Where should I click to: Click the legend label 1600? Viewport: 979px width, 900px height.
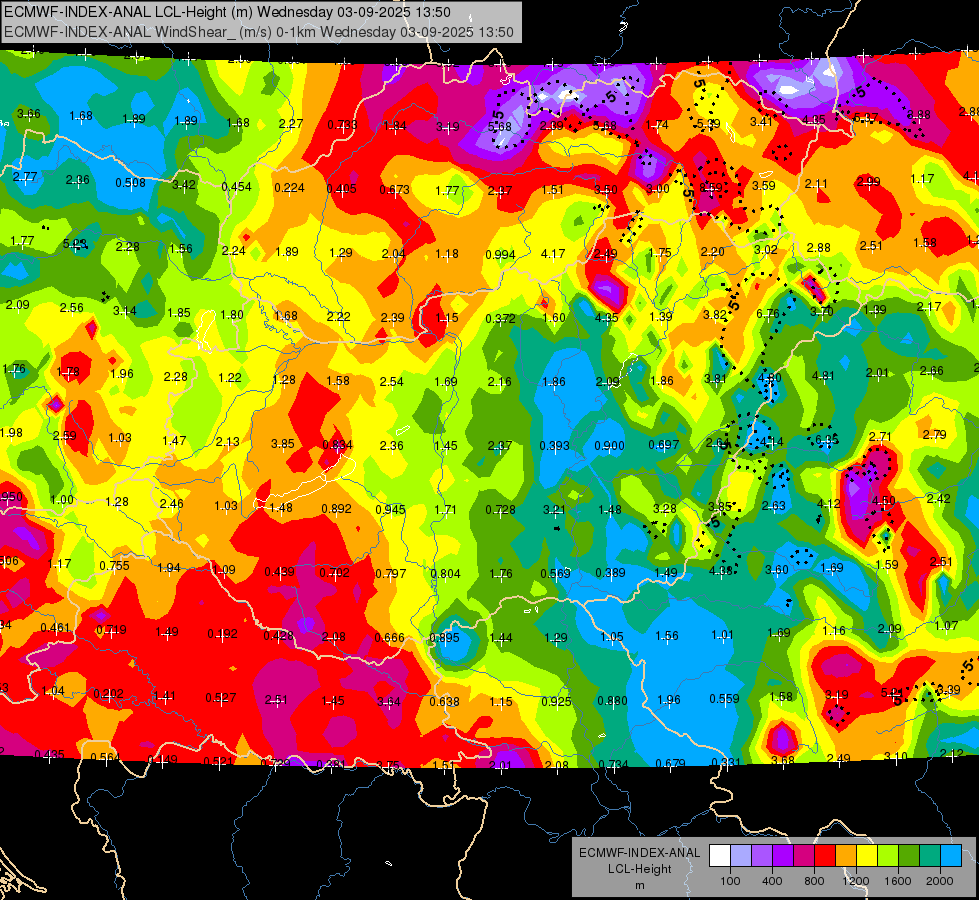(898, 881)
